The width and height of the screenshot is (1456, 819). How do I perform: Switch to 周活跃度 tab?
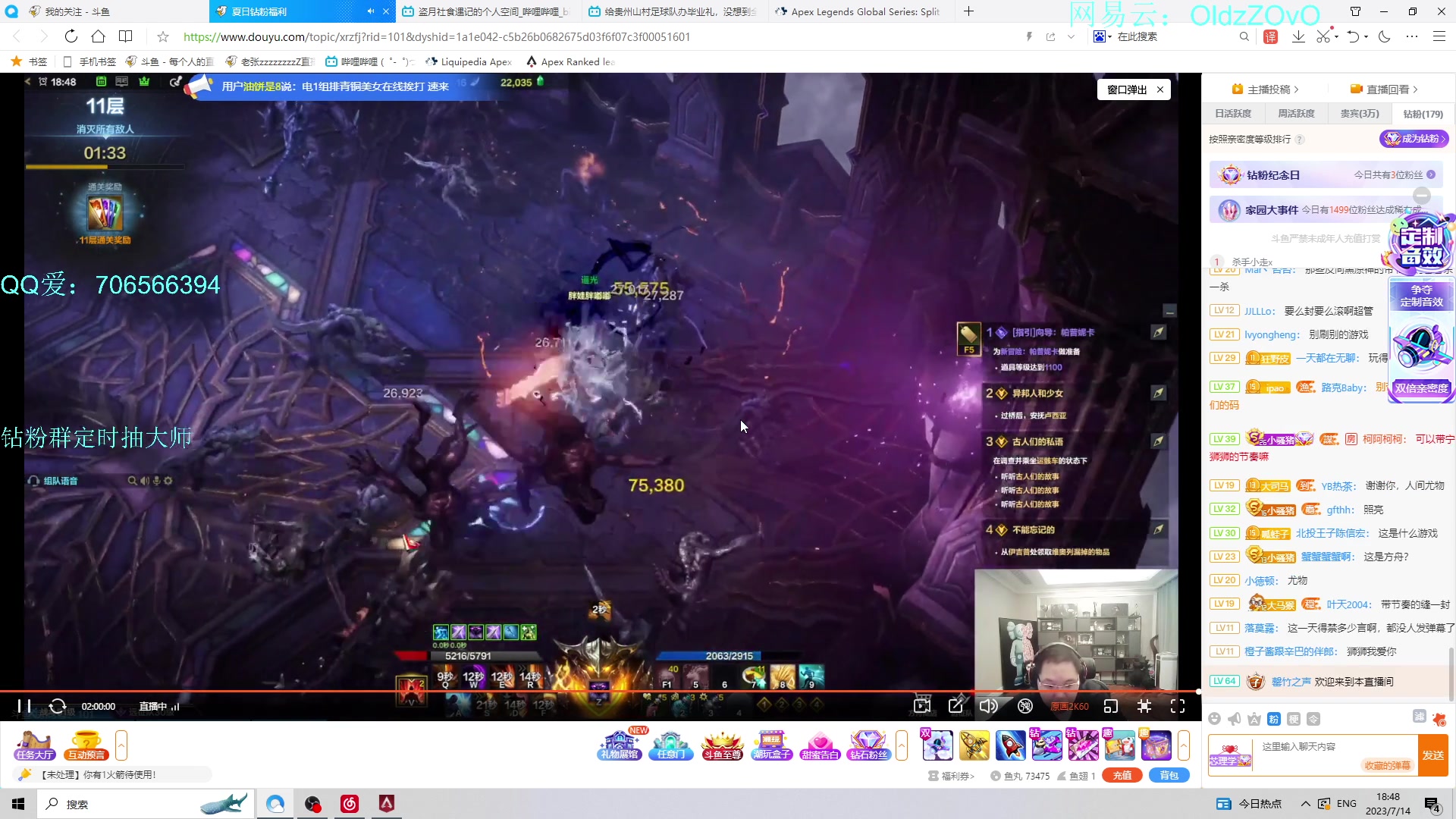1296,114
